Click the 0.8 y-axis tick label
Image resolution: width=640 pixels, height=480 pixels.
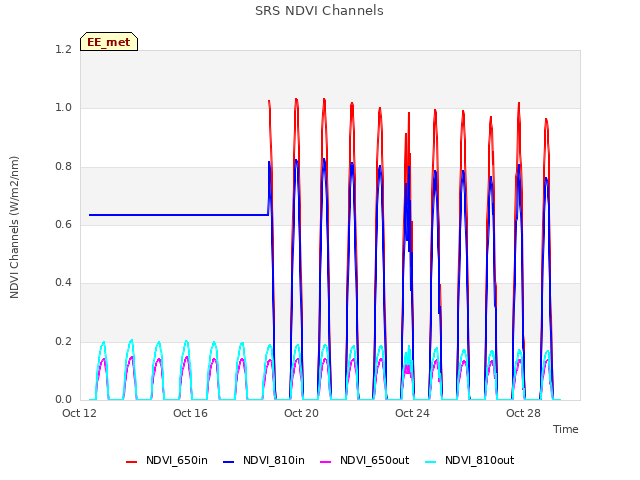point(63,166)
